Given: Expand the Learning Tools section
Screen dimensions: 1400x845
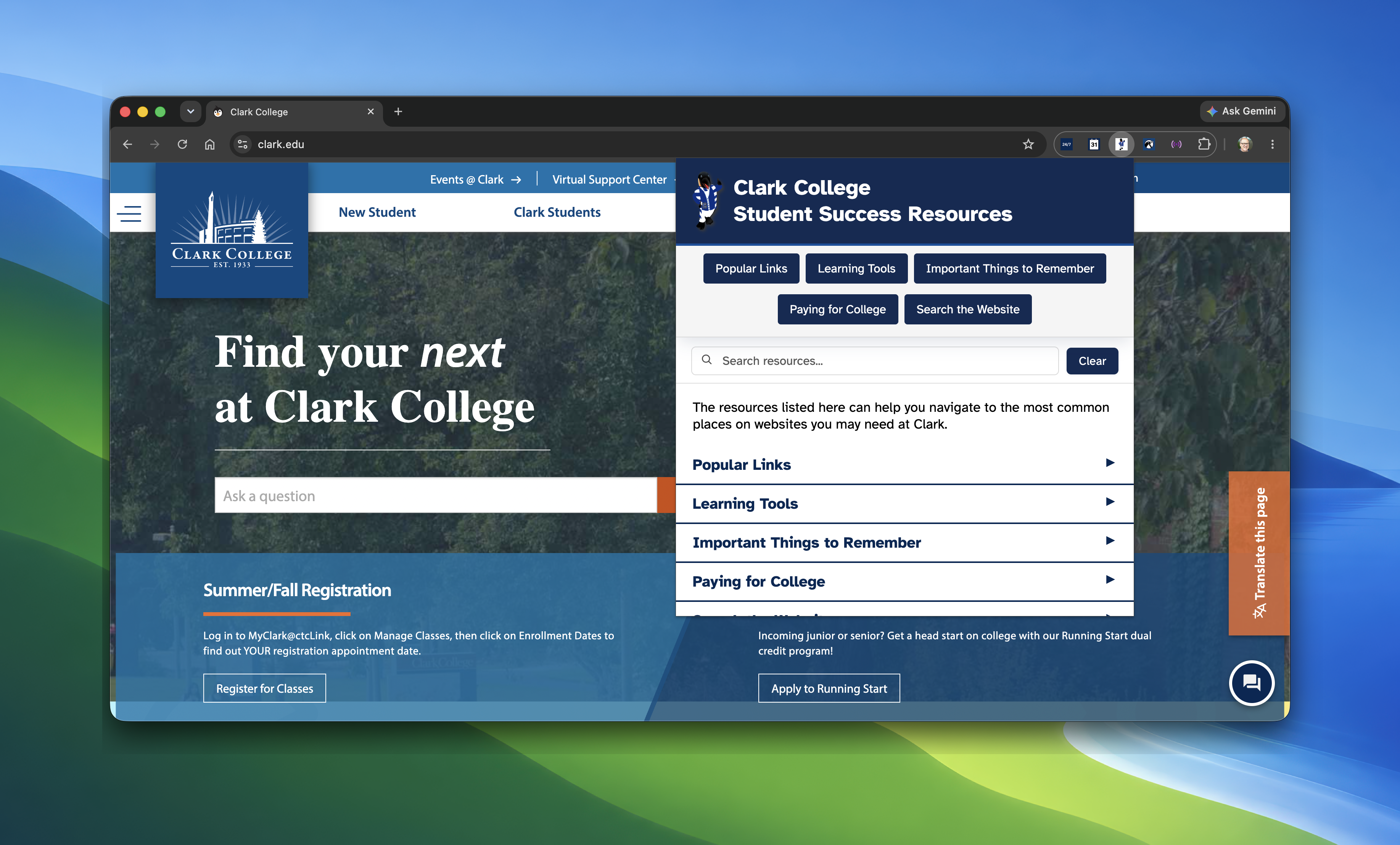Looking at the screenshot, I should tap(904, 504).
